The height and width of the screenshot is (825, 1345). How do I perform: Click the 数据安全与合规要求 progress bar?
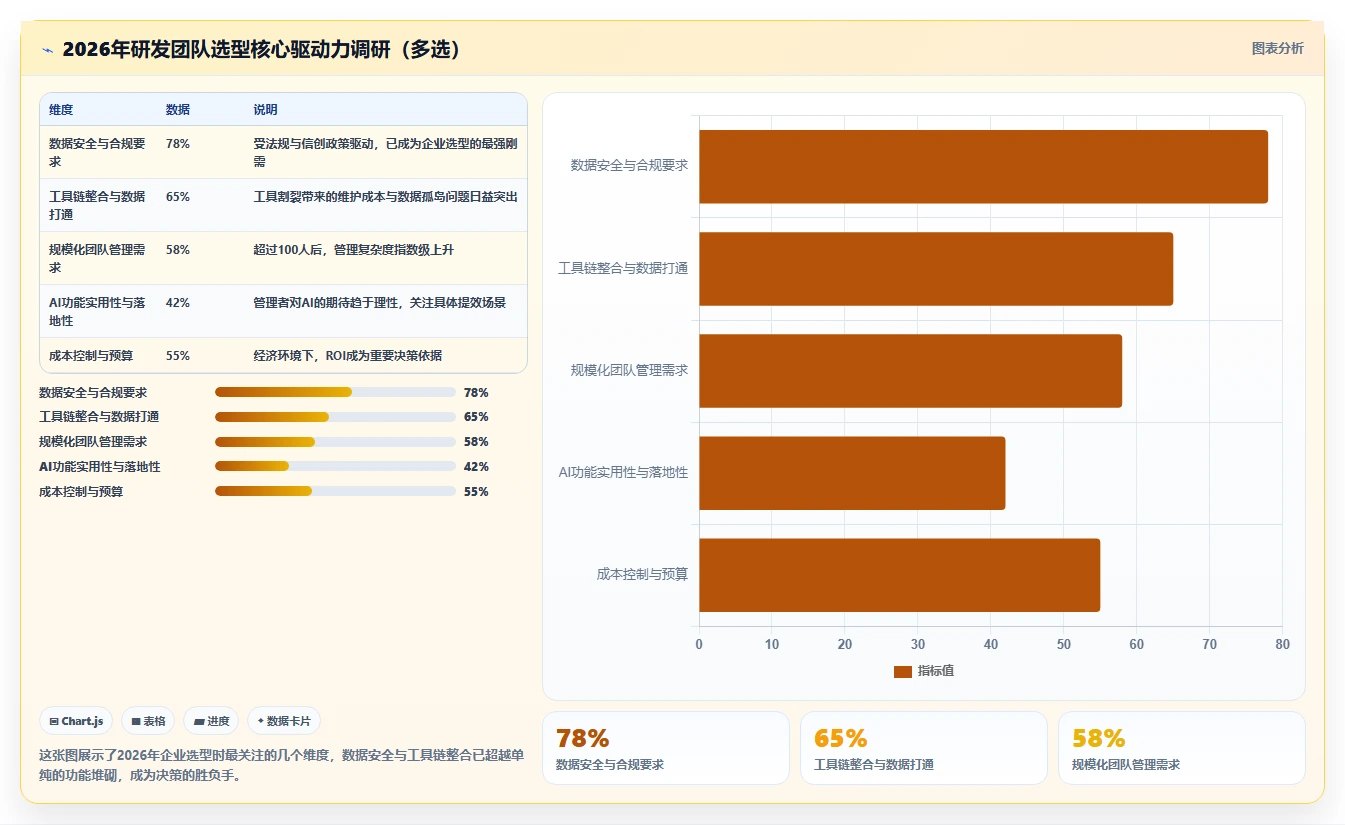tap(335, 392)
